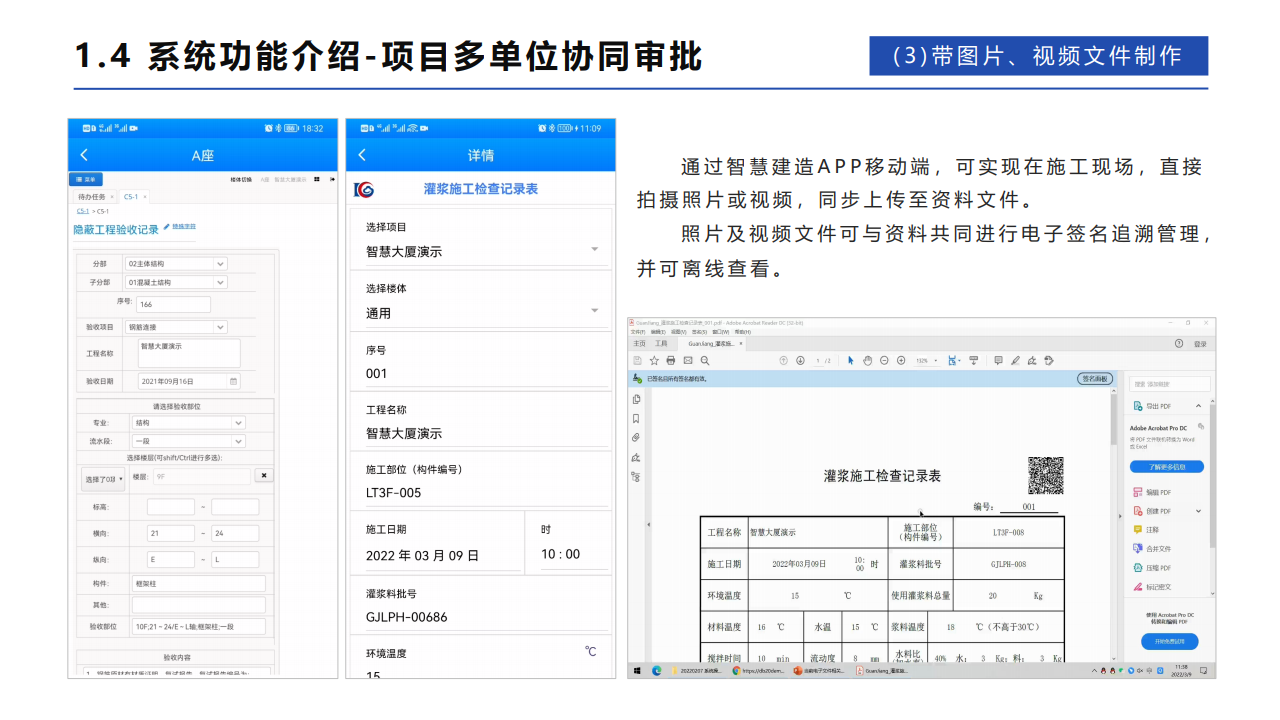Expand the 创建 PDF section chevron
Viewport: 1280px width, 720px height.
(1198, 511)
